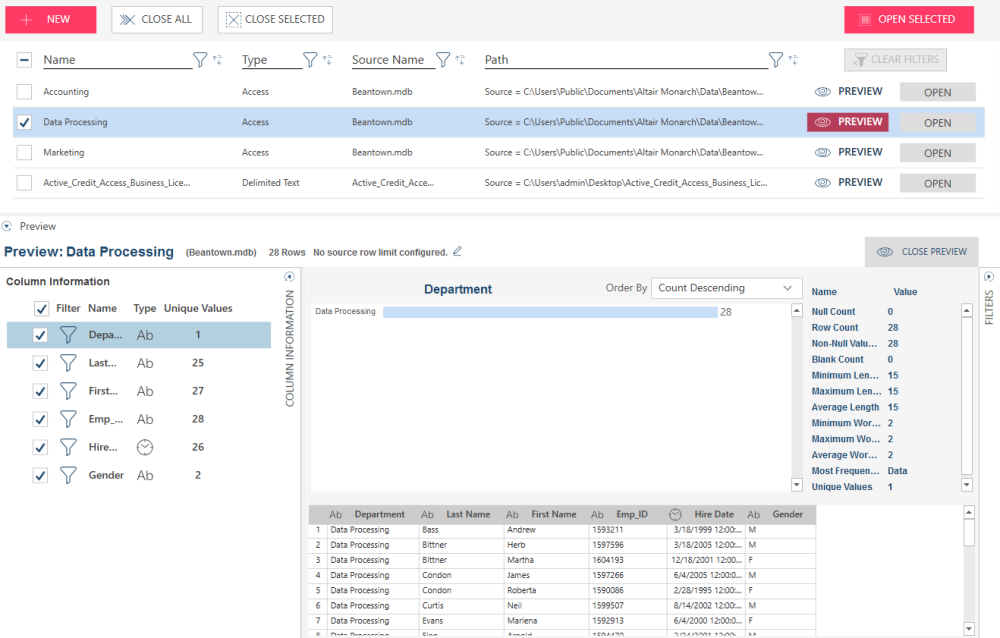Select the Department column header in data grid

[379, 515]
